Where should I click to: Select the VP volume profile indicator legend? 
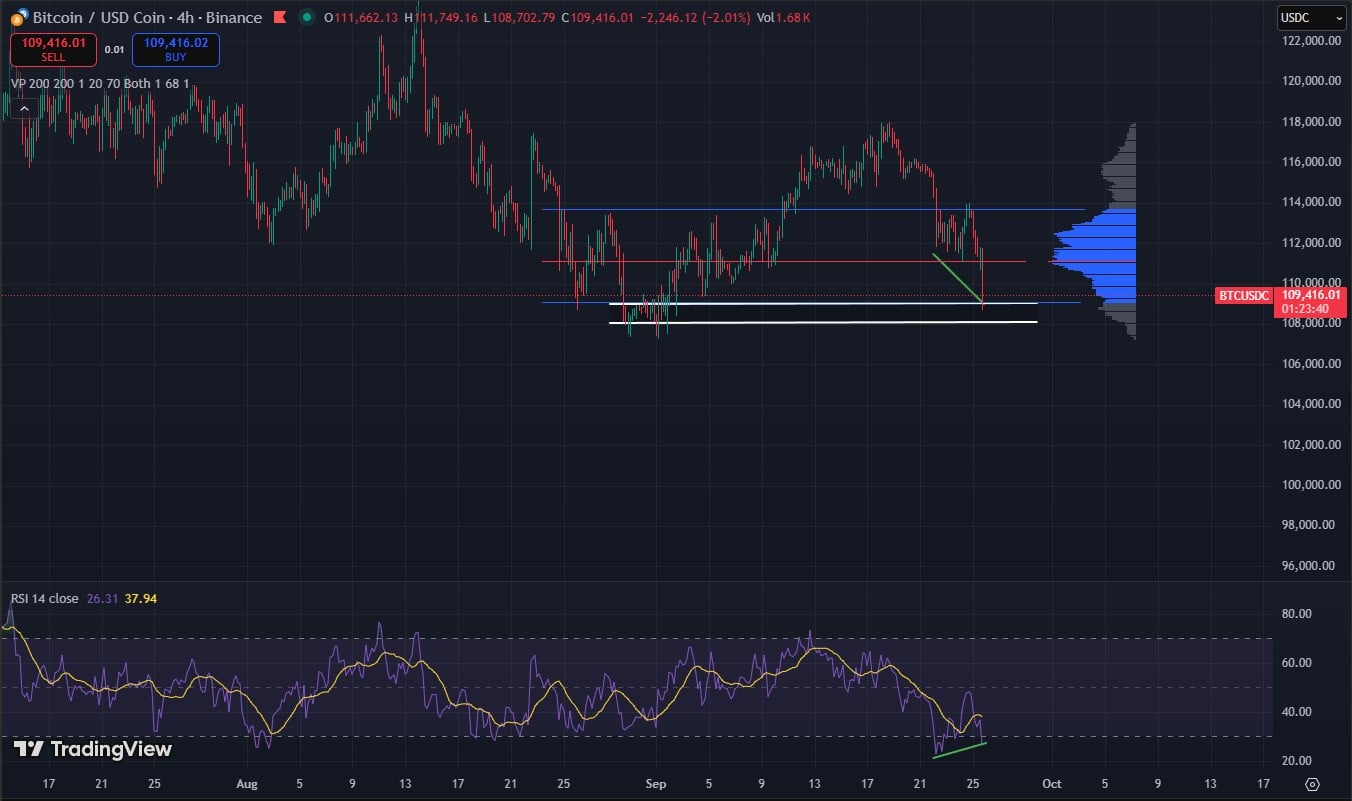pos(100,84)
